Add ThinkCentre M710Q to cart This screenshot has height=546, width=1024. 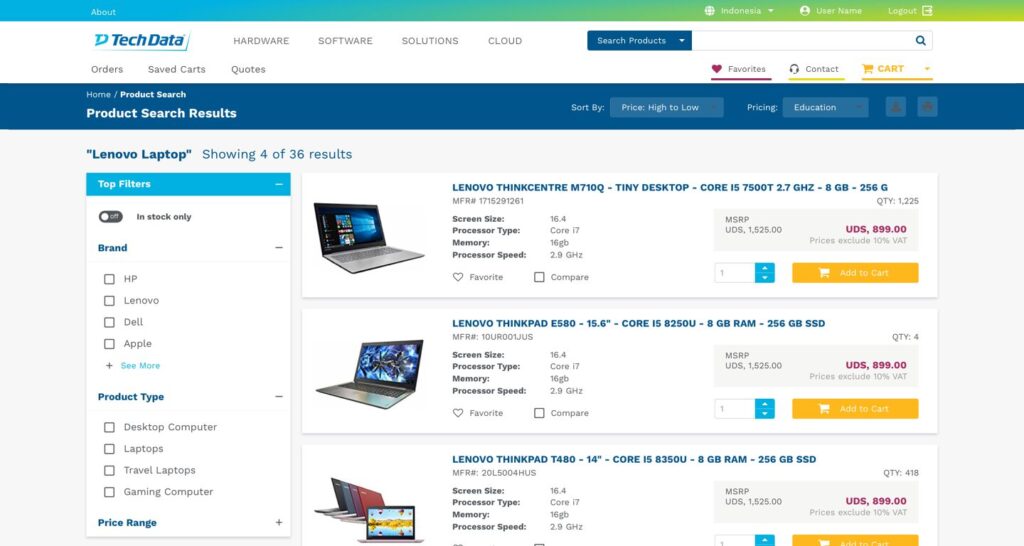coord(855,273)
